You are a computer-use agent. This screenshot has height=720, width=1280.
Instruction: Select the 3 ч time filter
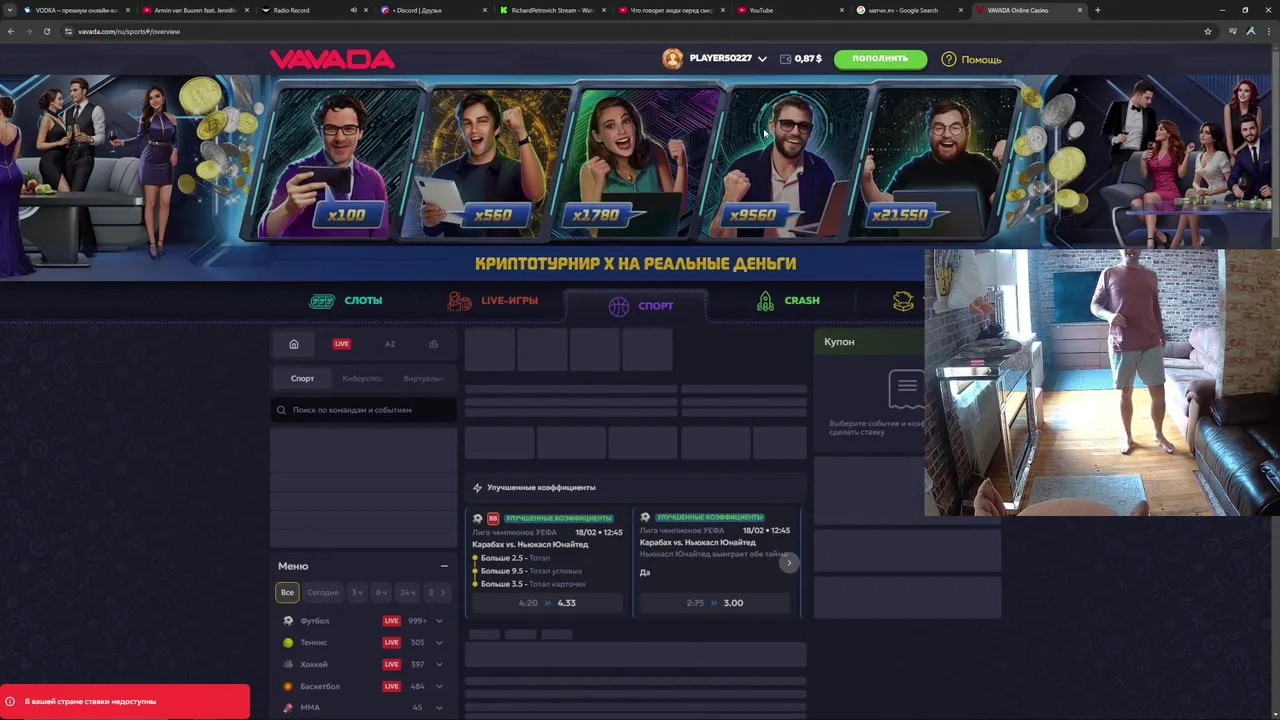[357, 593]
